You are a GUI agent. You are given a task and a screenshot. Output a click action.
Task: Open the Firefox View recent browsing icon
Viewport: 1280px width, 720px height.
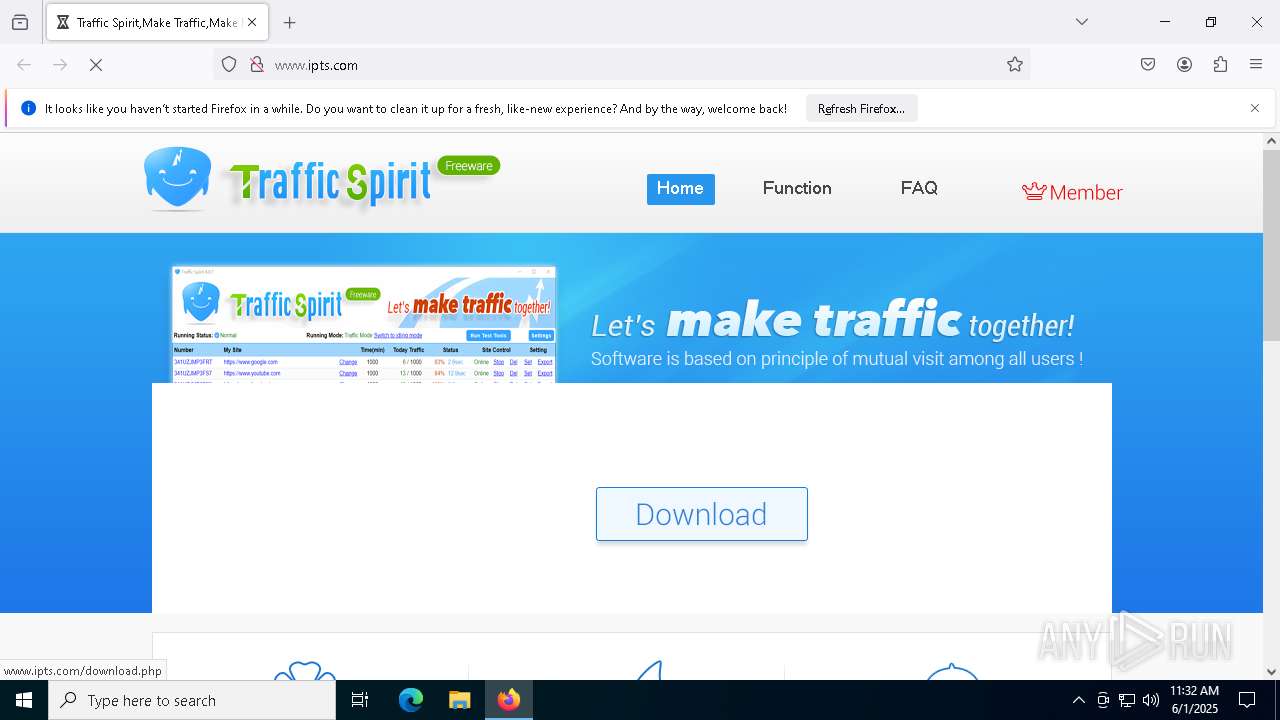(20, 22)
